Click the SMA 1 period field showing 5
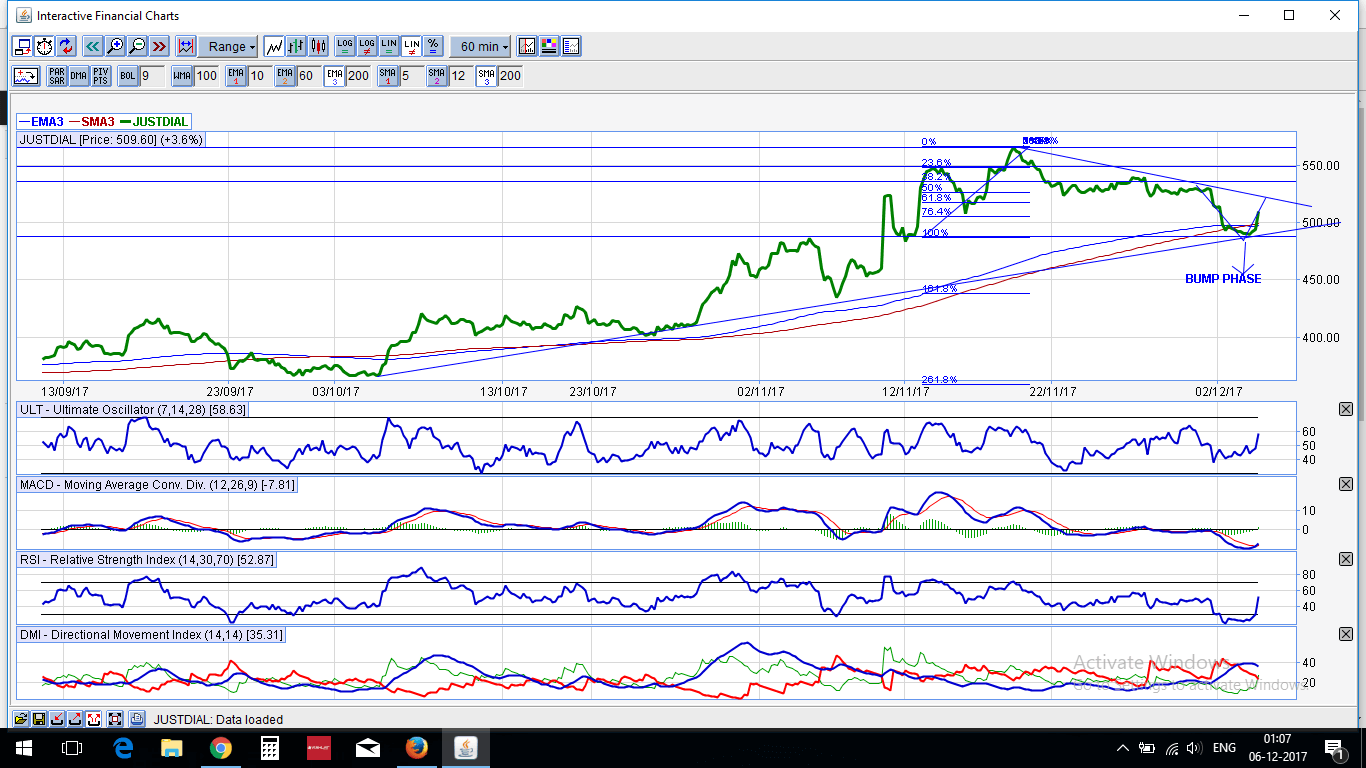This screenshot has height=768, width=1366. pyautogui.click(x=411, y=76)
